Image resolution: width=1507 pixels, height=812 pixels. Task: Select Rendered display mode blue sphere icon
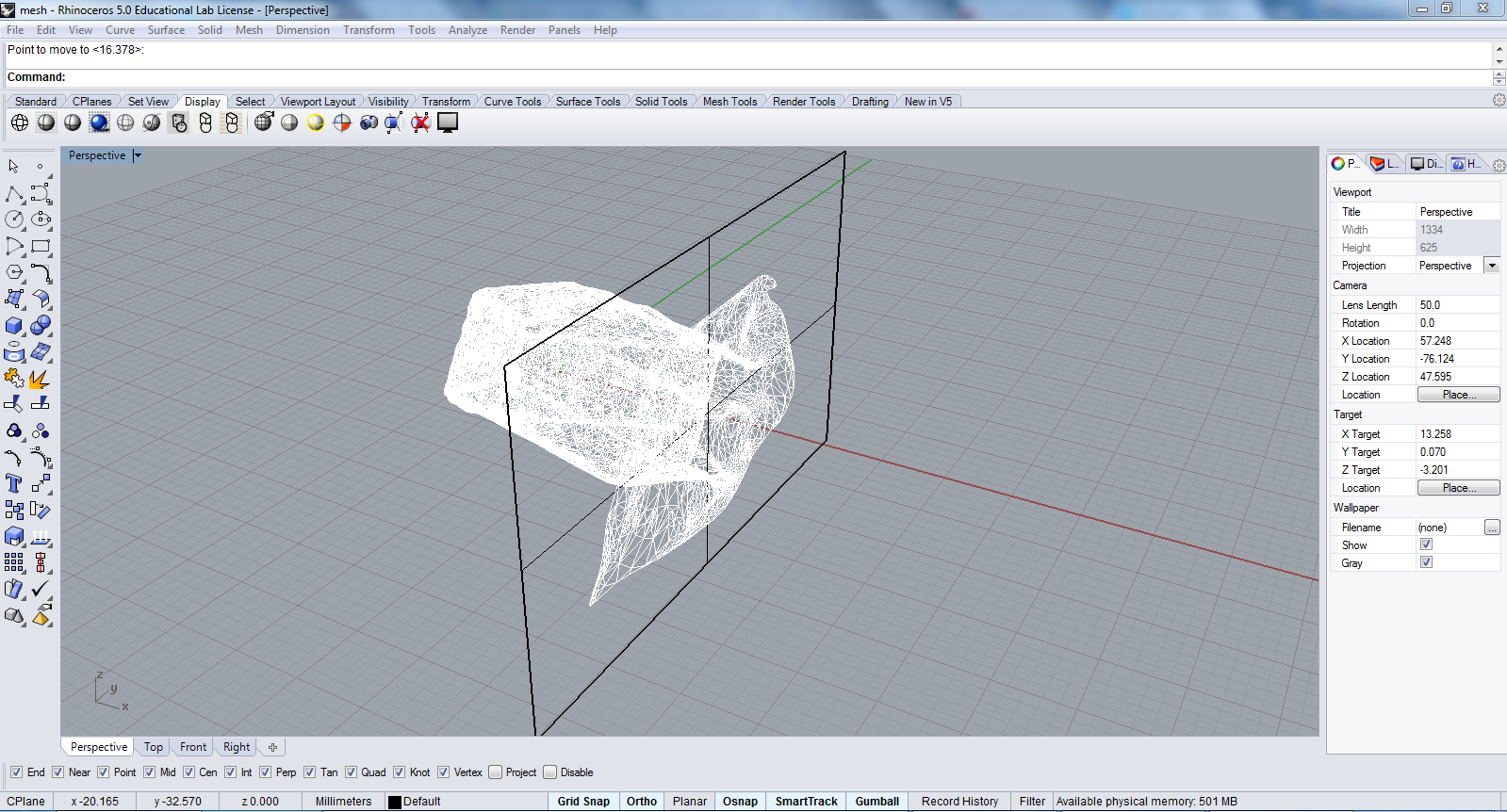point(99,122)
